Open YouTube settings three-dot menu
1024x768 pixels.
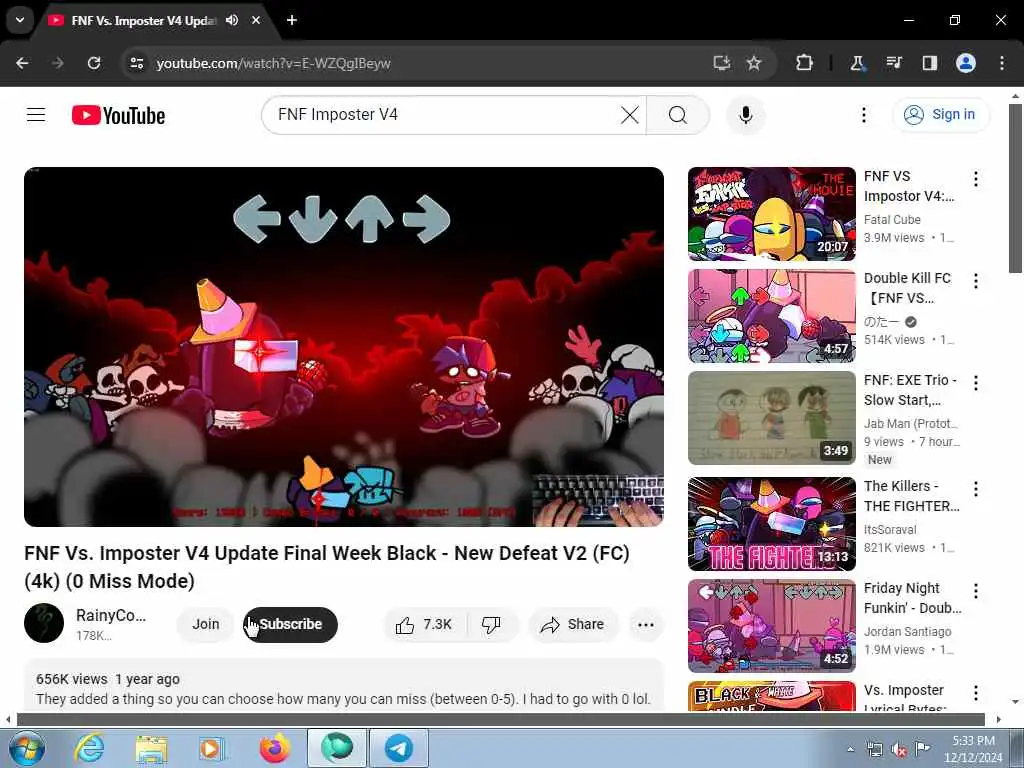(863, 115)
